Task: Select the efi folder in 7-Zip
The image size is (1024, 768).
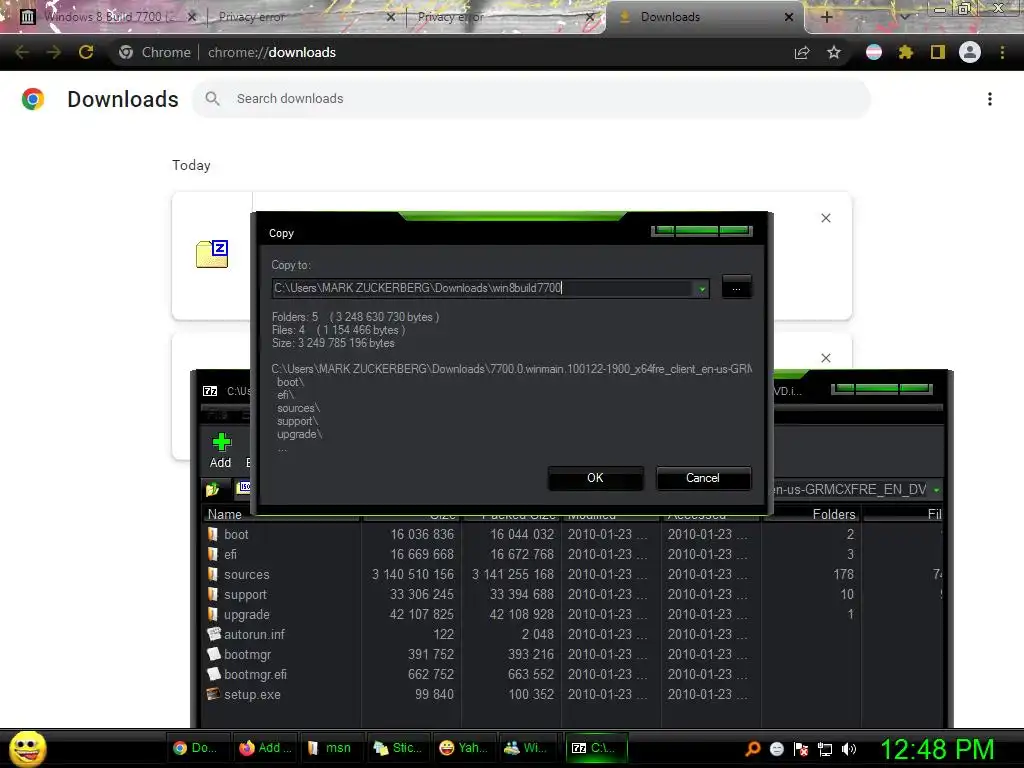Action: pyautogui.click(x=230, y=554)
